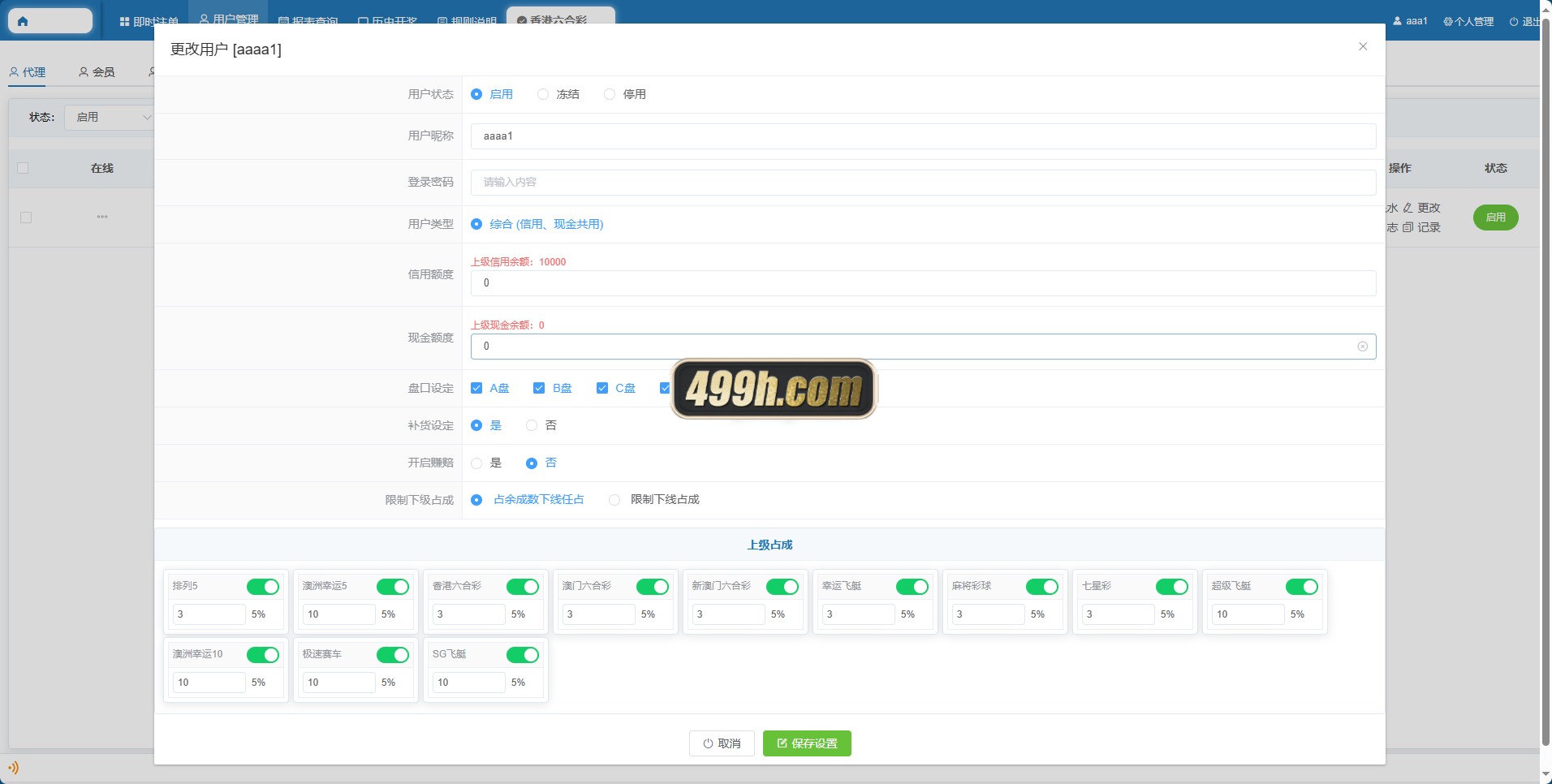The width and height of the screenshot is (1552, 784).
Task: Click the page vertical scrollbar
Action: pyautogui.click(x=1546, y=381)
